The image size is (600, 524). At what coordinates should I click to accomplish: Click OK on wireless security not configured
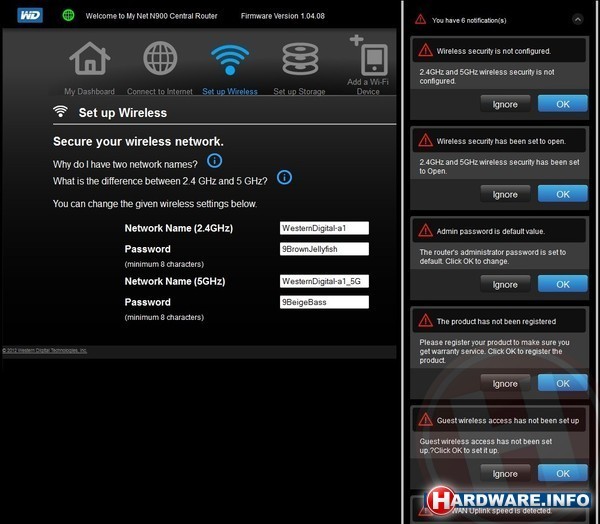[562, 104]
